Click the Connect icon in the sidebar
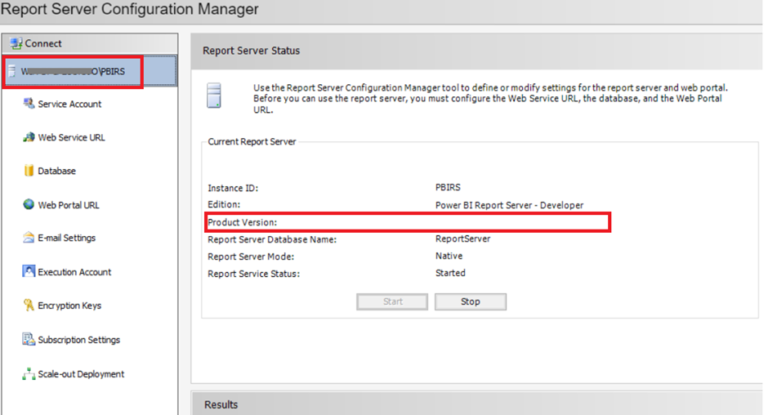 [x=16, y=43]
